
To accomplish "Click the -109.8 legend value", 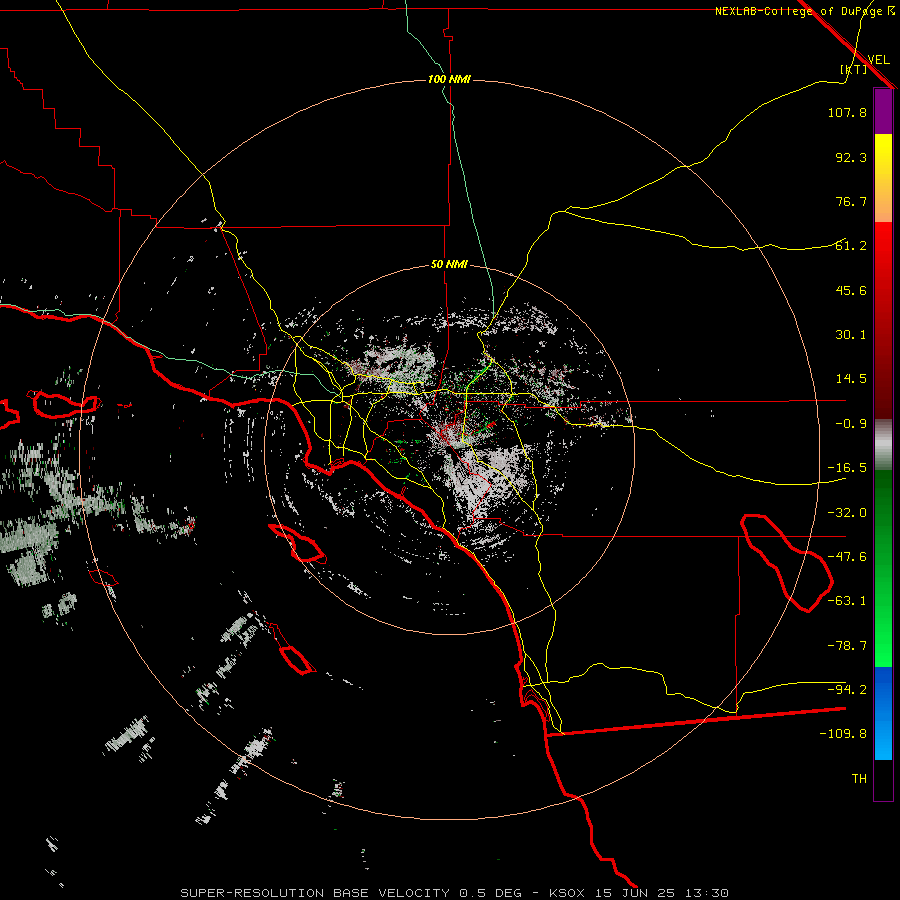I will (x=843, y=734).
